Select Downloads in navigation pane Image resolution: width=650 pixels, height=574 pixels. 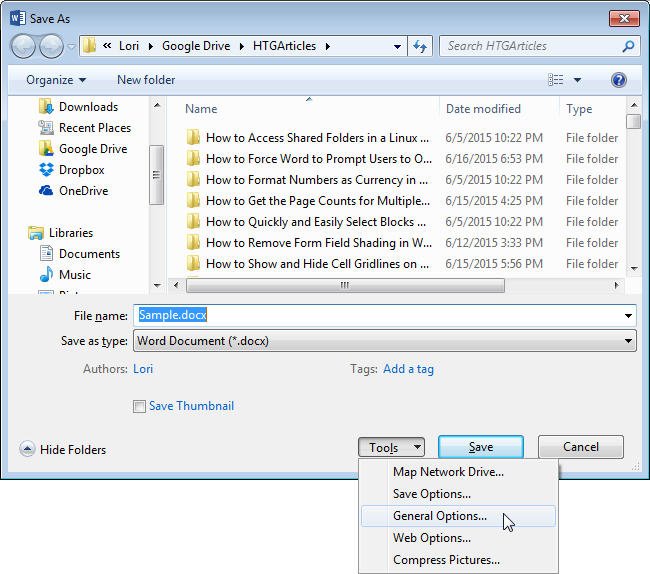(79, 107)
